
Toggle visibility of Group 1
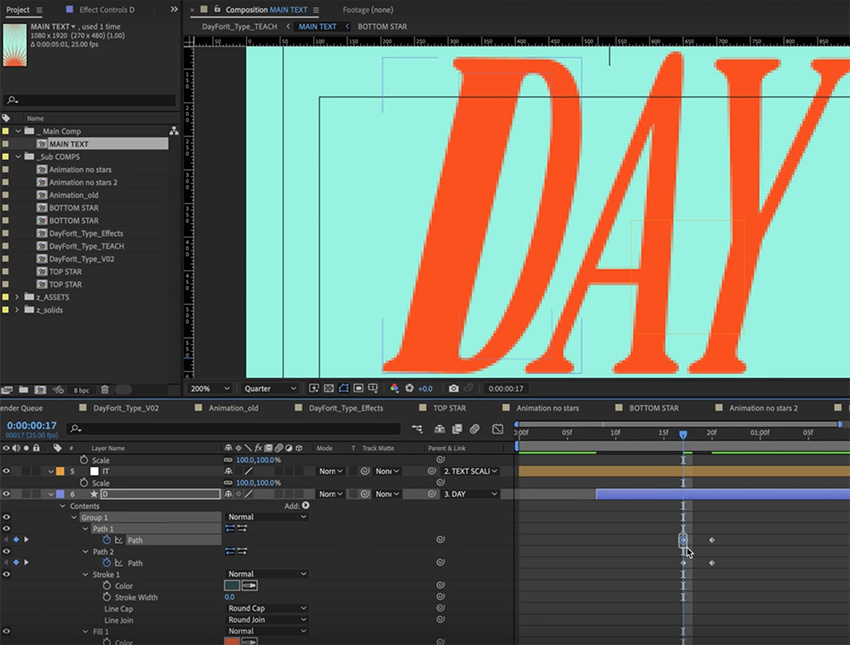click(x=7, y=517)
